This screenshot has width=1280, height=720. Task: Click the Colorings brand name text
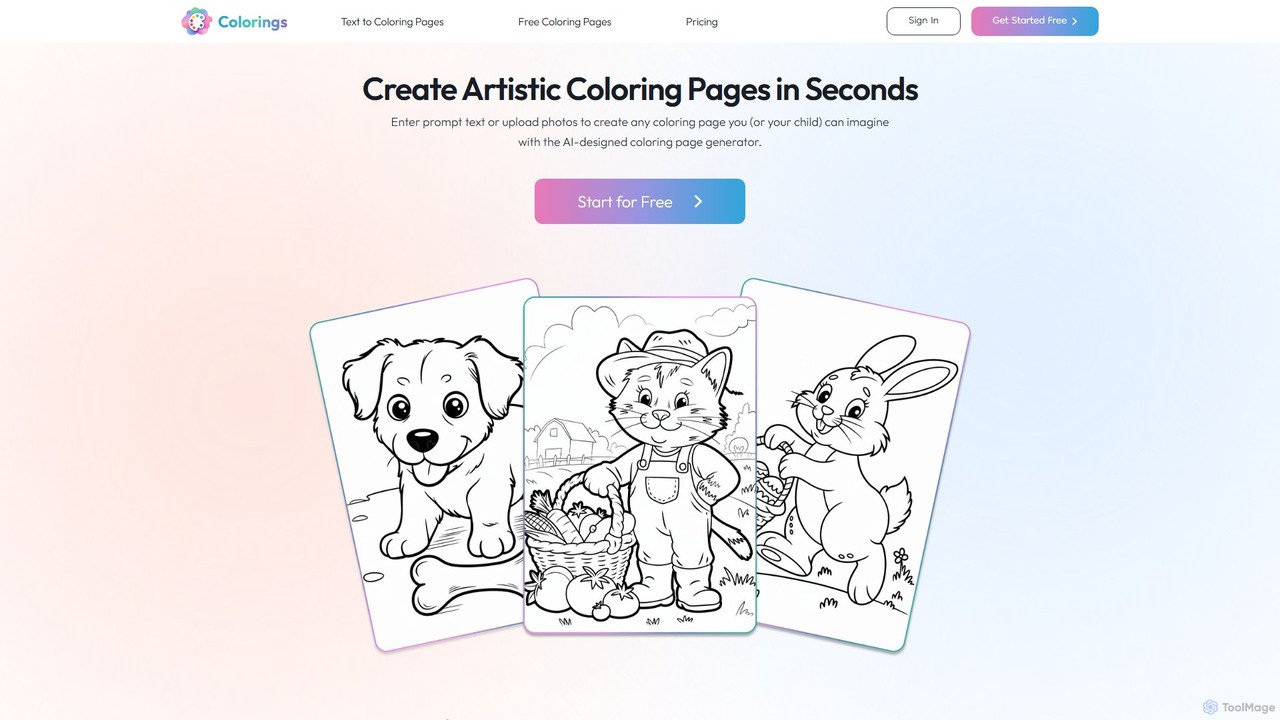pyautogui.click(x=252, y=21)
